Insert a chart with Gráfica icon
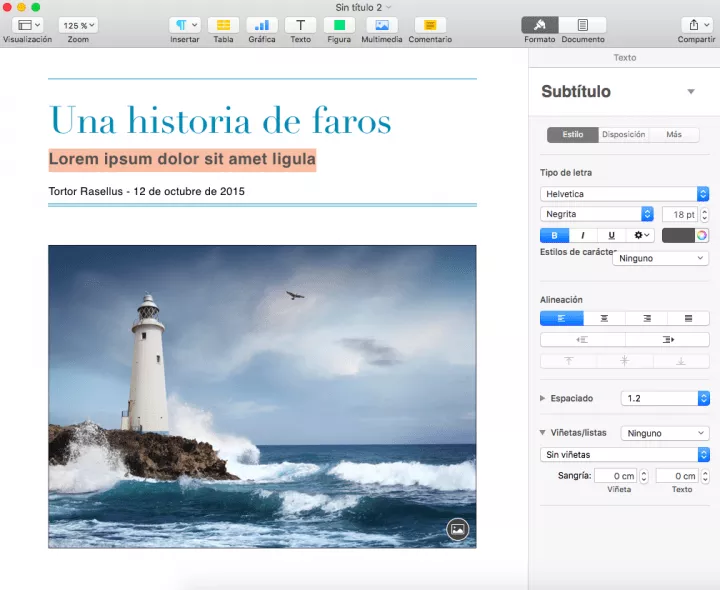 coord(262,25)
